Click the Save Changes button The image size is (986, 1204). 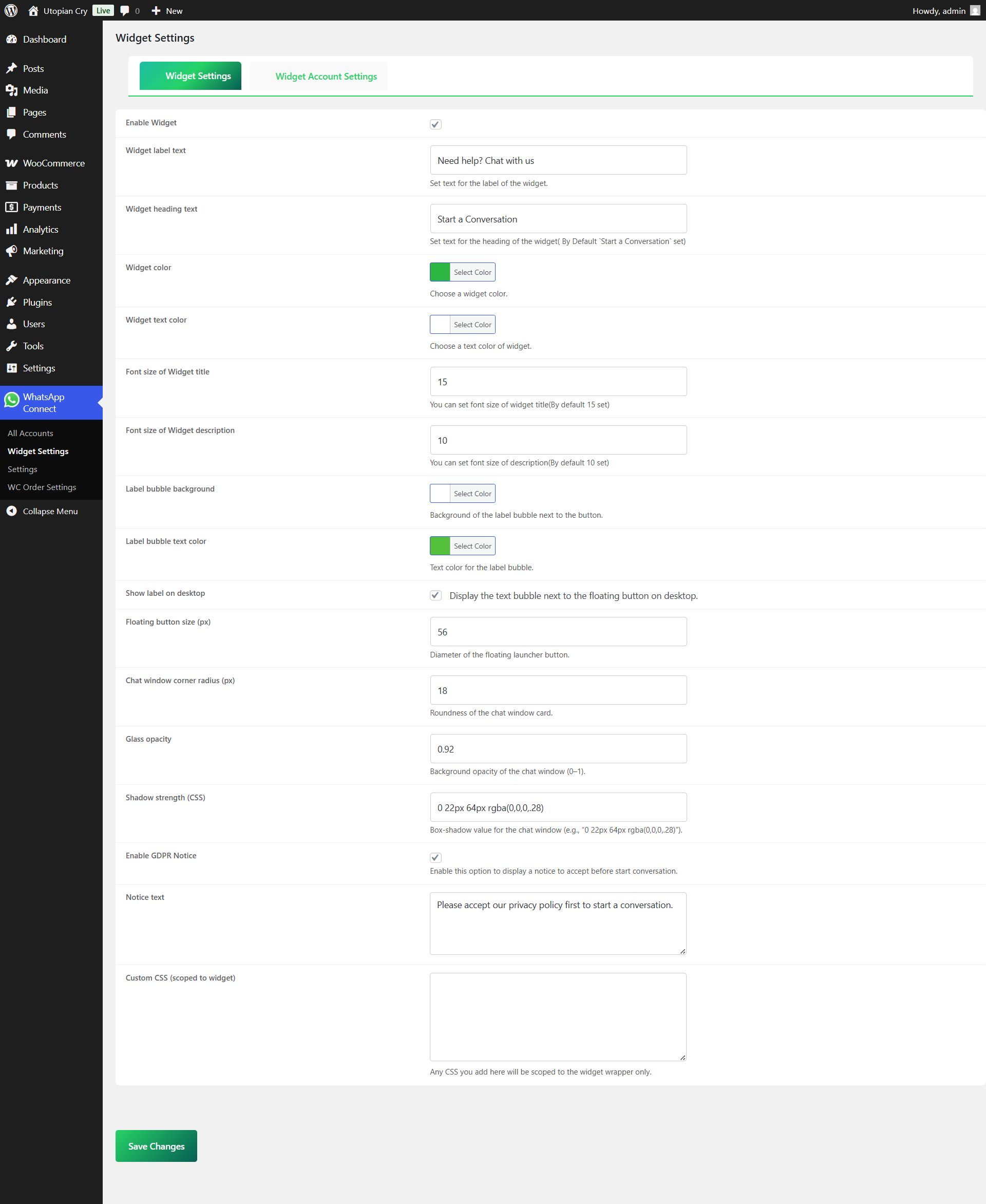point(156,1145)
